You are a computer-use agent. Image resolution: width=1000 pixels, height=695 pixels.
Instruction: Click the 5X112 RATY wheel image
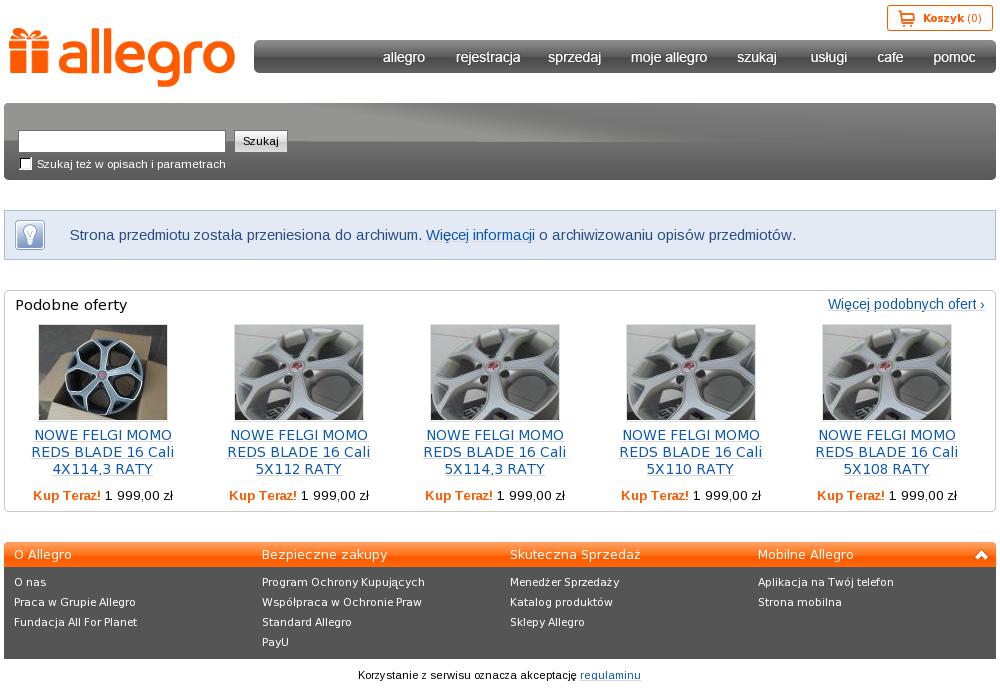[x=299, y=372]
